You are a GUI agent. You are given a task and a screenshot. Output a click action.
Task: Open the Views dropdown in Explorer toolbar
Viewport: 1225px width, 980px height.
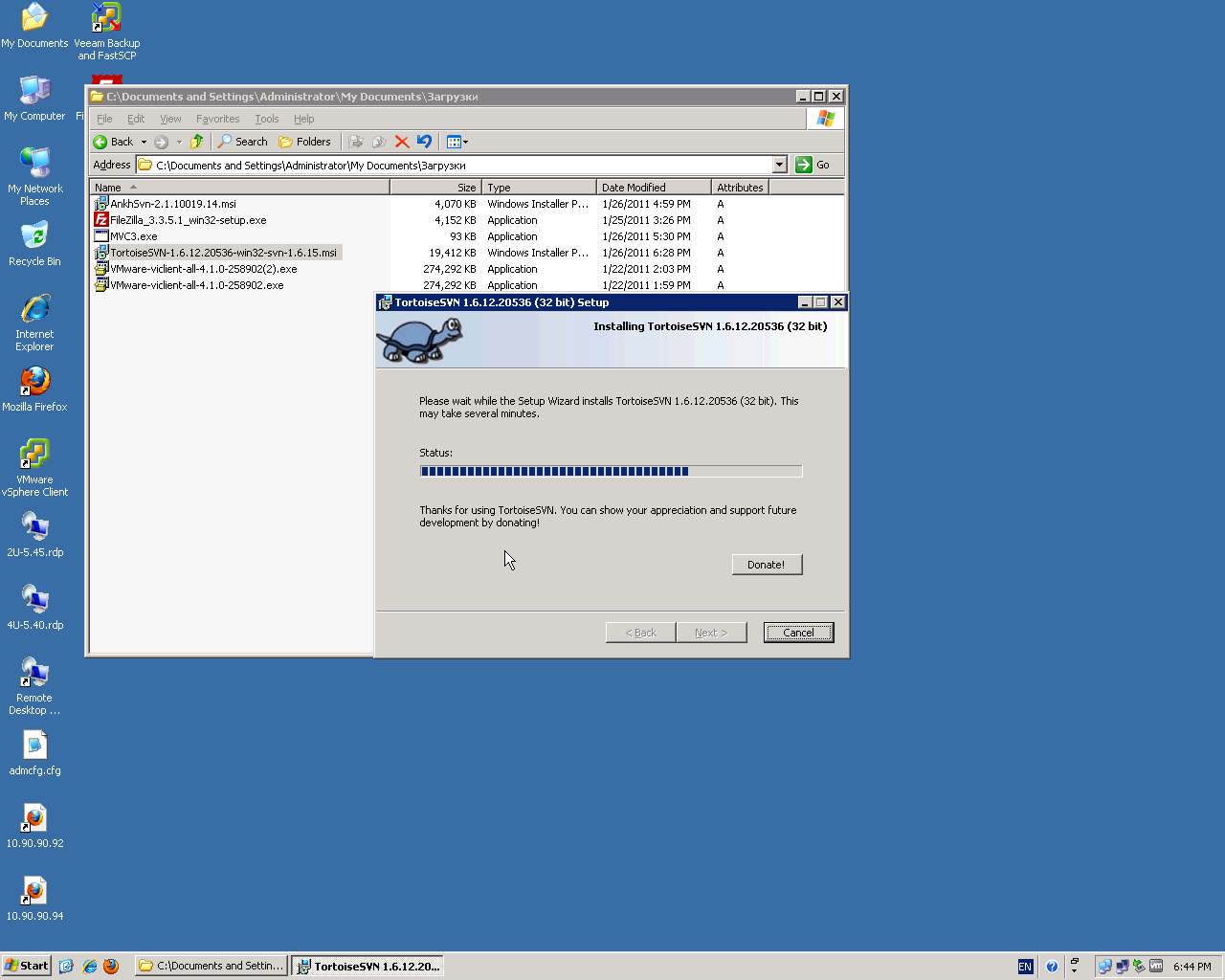457,142
